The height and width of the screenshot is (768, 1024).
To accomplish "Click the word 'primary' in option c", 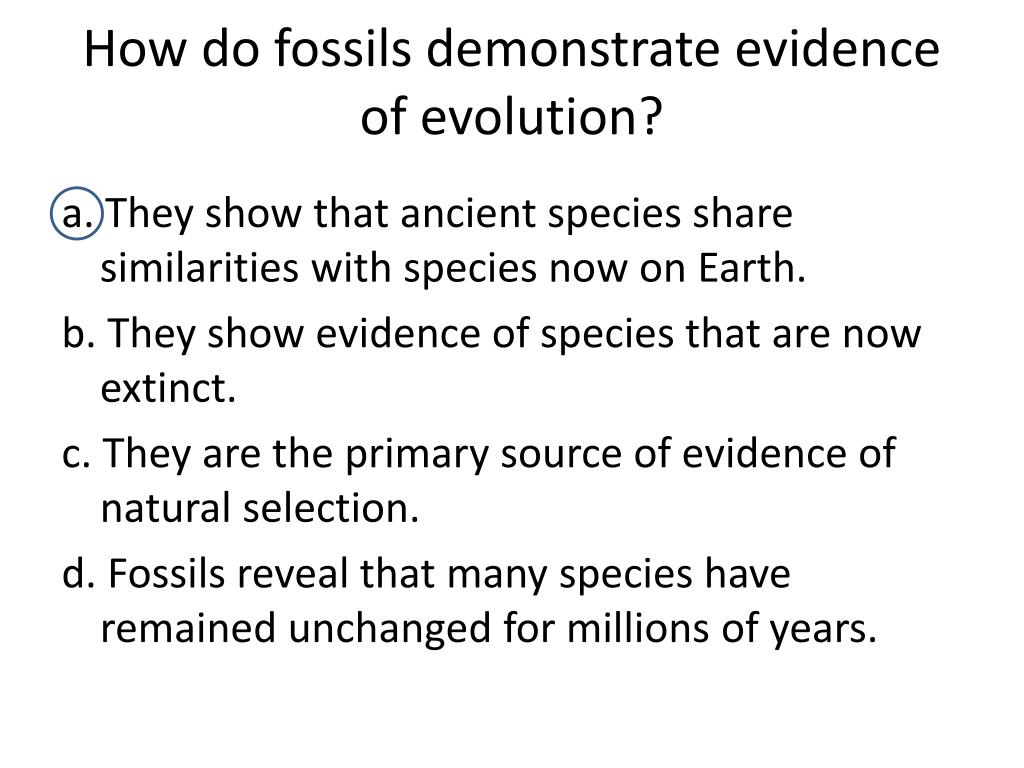I will point(416,455).
